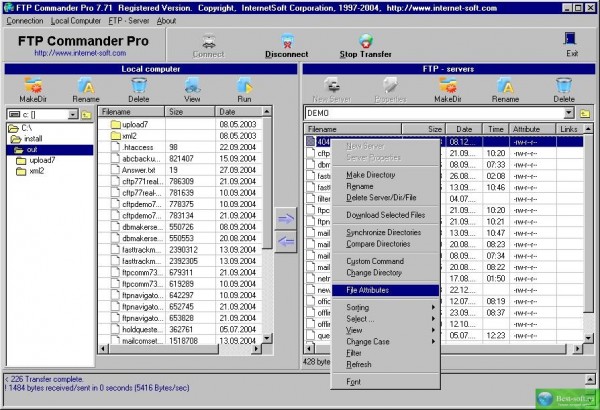
Task: Choose Font in context menu
Action: pos(385,382)
